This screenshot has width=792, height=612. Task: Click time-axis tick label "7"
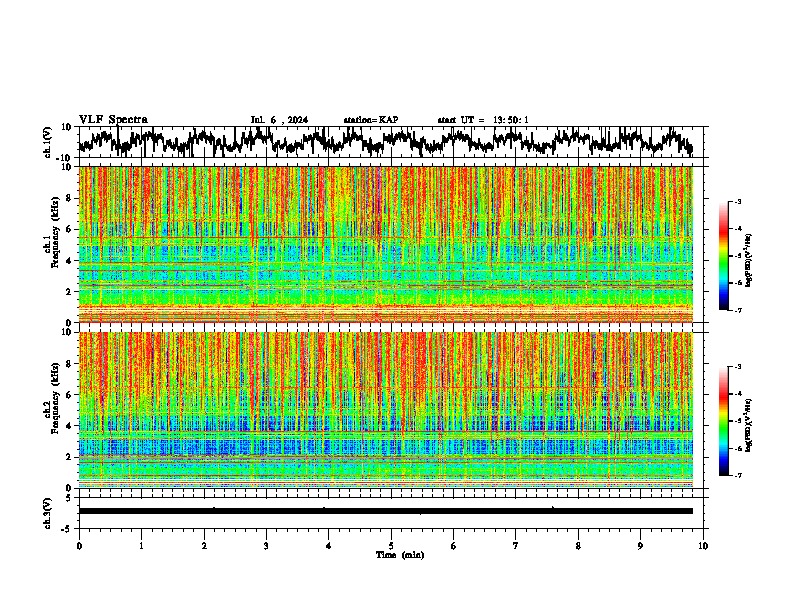[x=516, y=546]
